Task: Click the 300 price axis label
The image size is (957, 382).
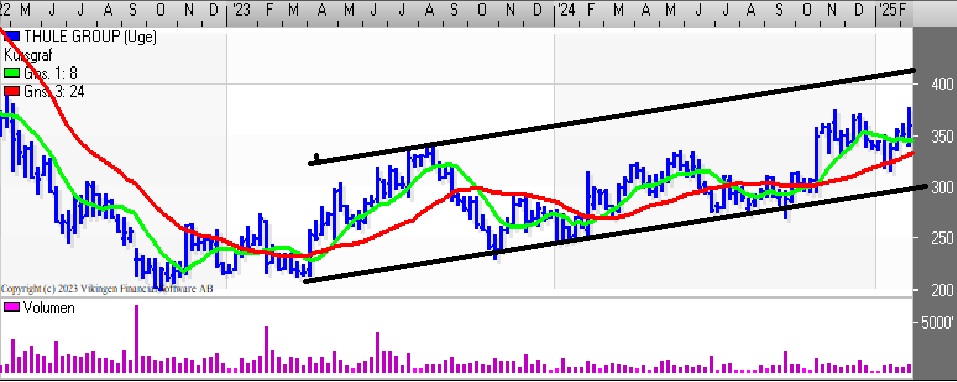Action: (x=942, y=187)
